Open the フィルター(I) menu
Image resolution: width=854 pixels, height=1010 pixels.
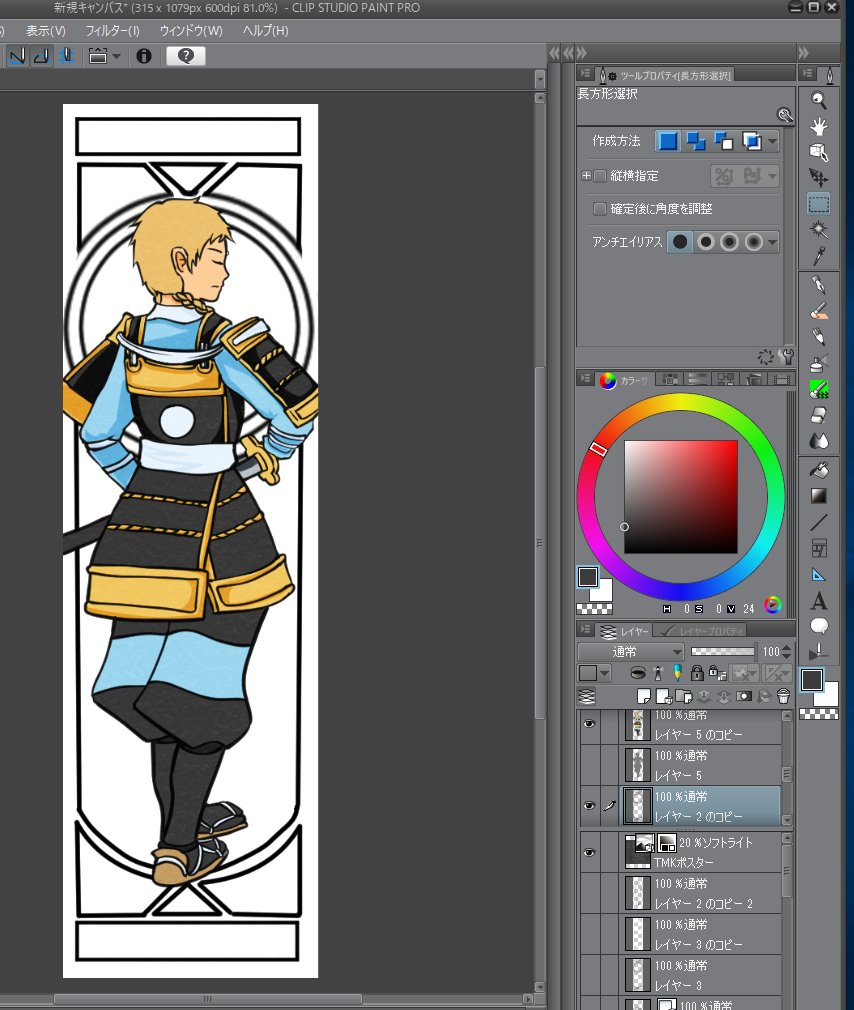pyautogui.click(x=113, y=31)
